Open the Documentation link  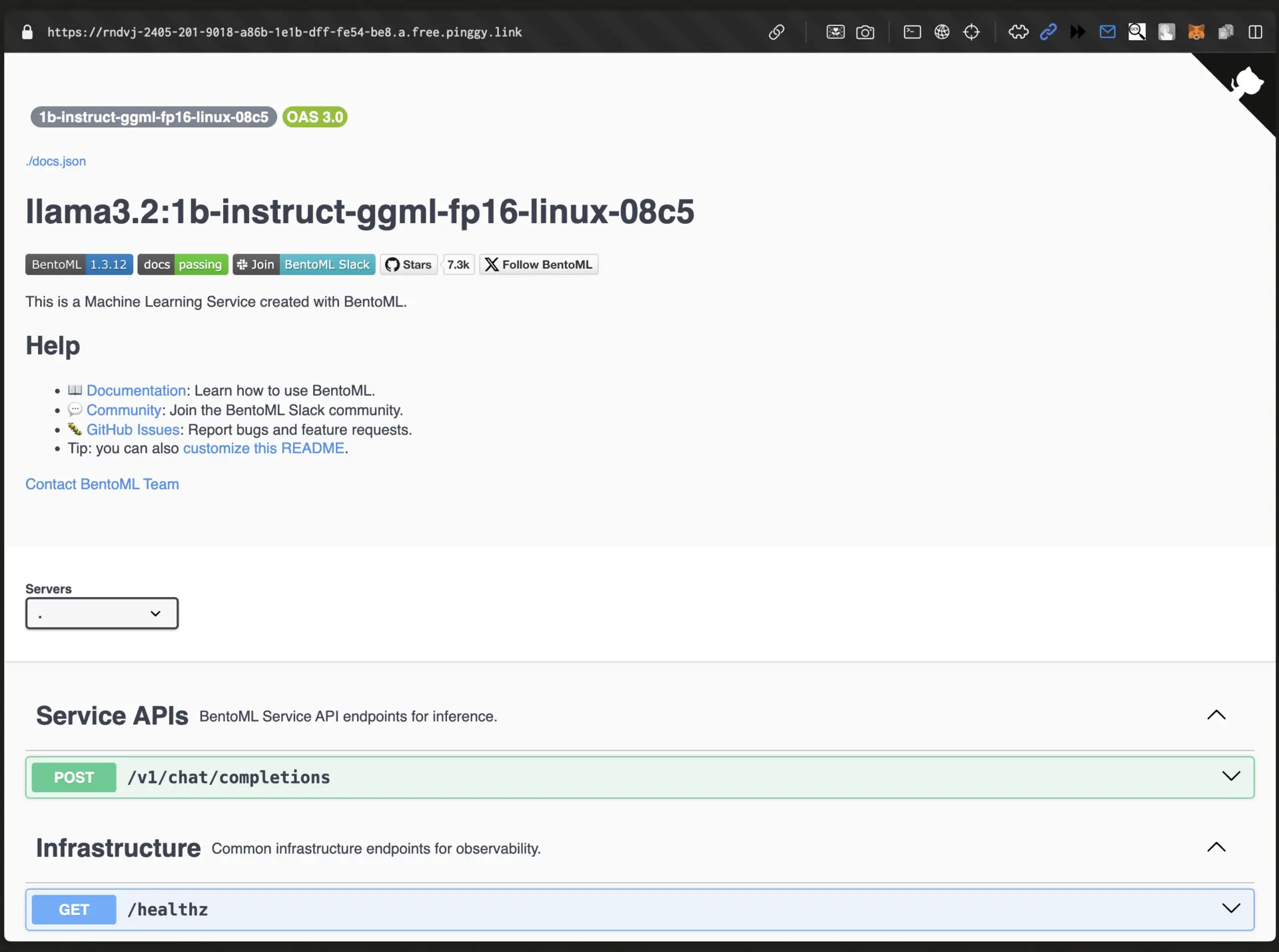click(x=136, y=390)
